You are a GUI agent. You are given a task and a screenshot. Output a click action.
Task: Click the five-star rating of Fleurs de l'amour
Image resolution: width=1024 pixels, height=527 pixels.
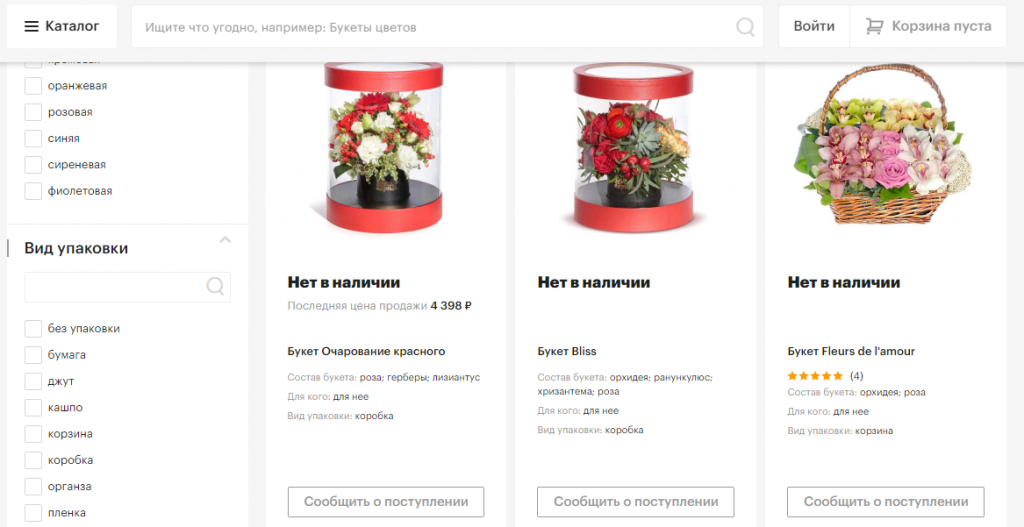815,376
